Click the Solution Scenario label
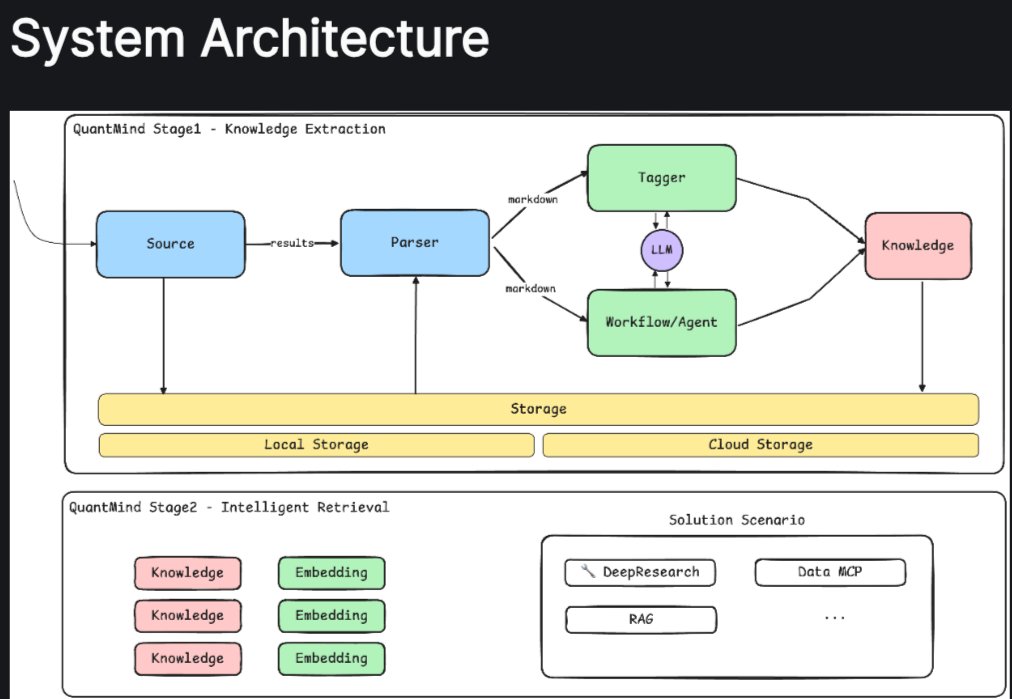 [x=736, y=520]
